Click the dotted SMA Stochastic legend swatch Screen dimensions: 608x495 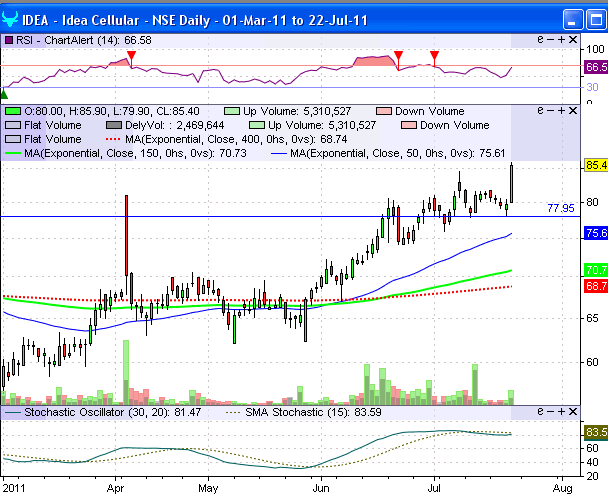pos(233,412)
